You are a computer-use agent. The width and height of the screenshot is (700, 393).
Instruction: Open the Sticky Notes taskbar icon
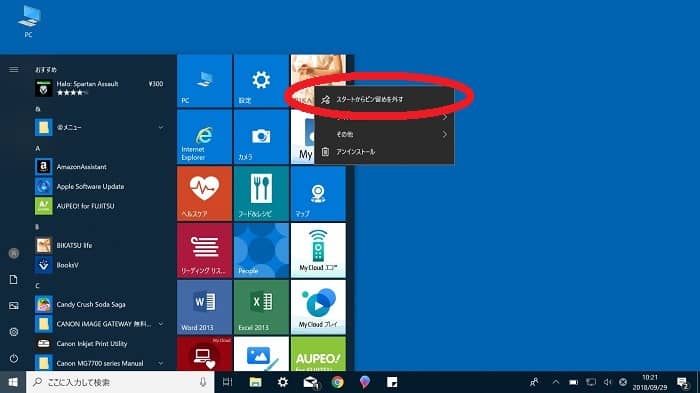392,382
